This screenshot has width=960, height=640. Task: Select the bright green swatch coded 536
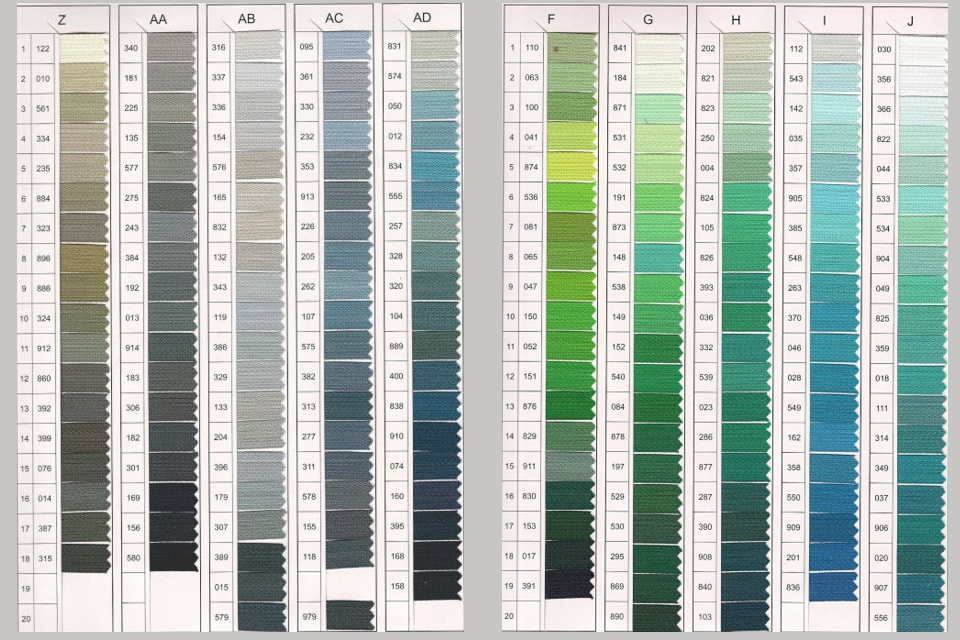tap(571, 197)
